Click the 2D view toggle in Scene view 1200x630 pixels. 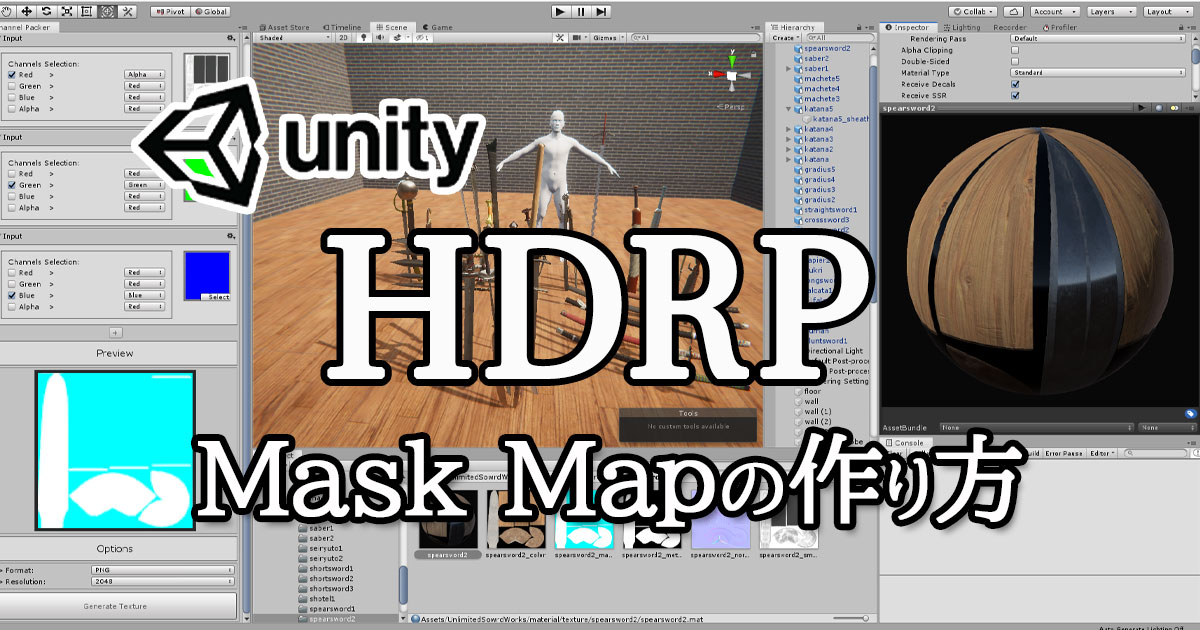tap(345, 36)
